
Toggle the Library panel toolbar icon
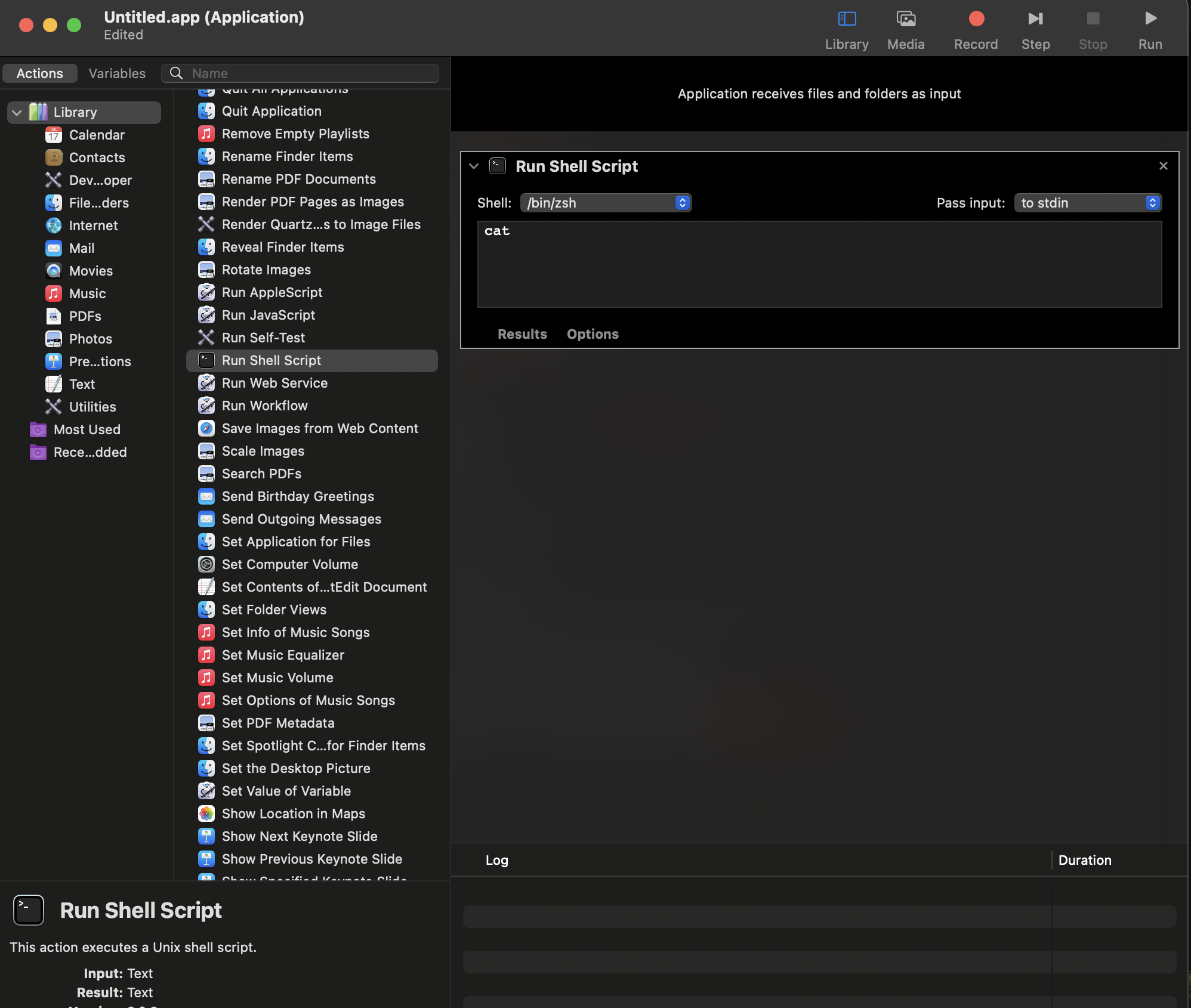pos(846,20)
